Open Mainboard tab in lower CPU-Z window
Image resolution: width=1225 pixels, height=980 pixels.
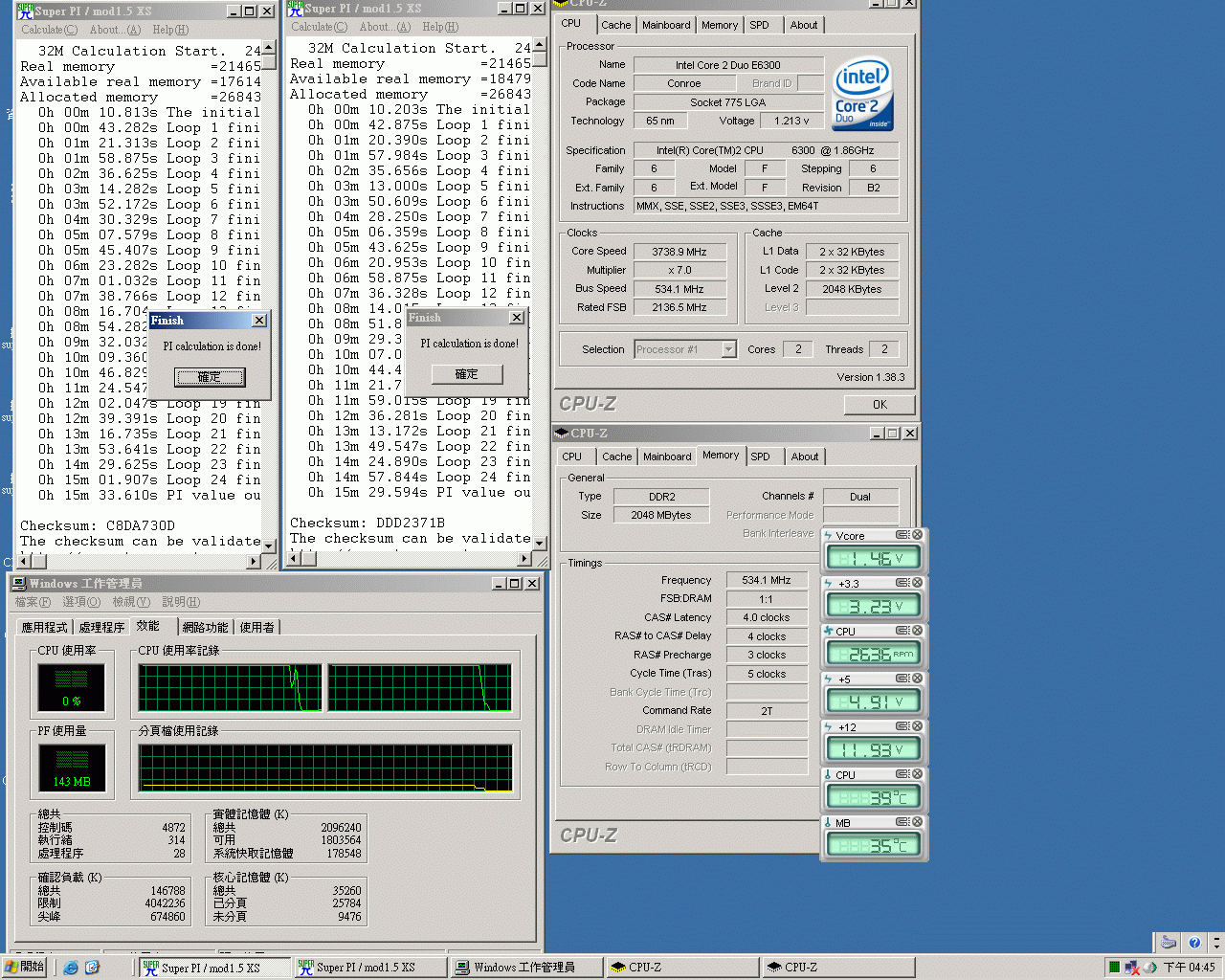pyautogui.click(x=667, y=457)
